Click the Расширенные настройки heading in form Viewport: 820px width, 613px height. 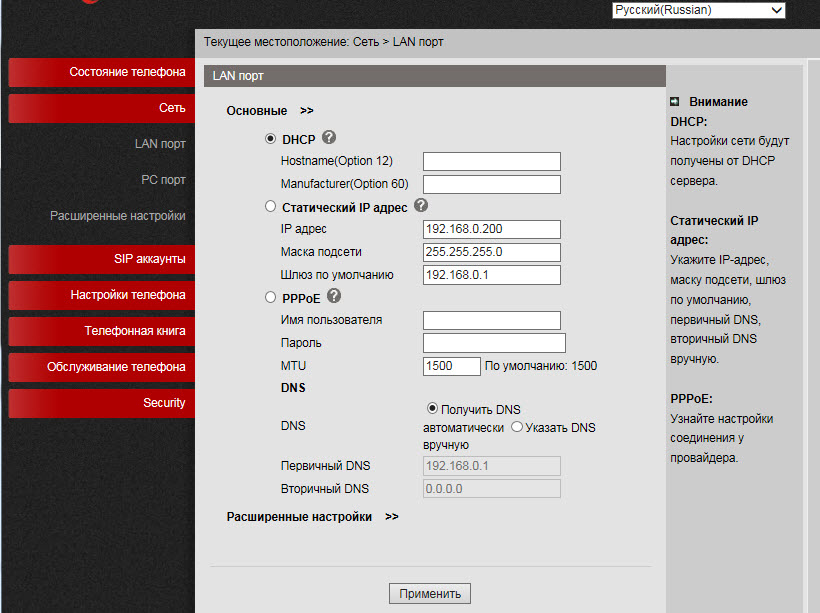click(299, 517)
